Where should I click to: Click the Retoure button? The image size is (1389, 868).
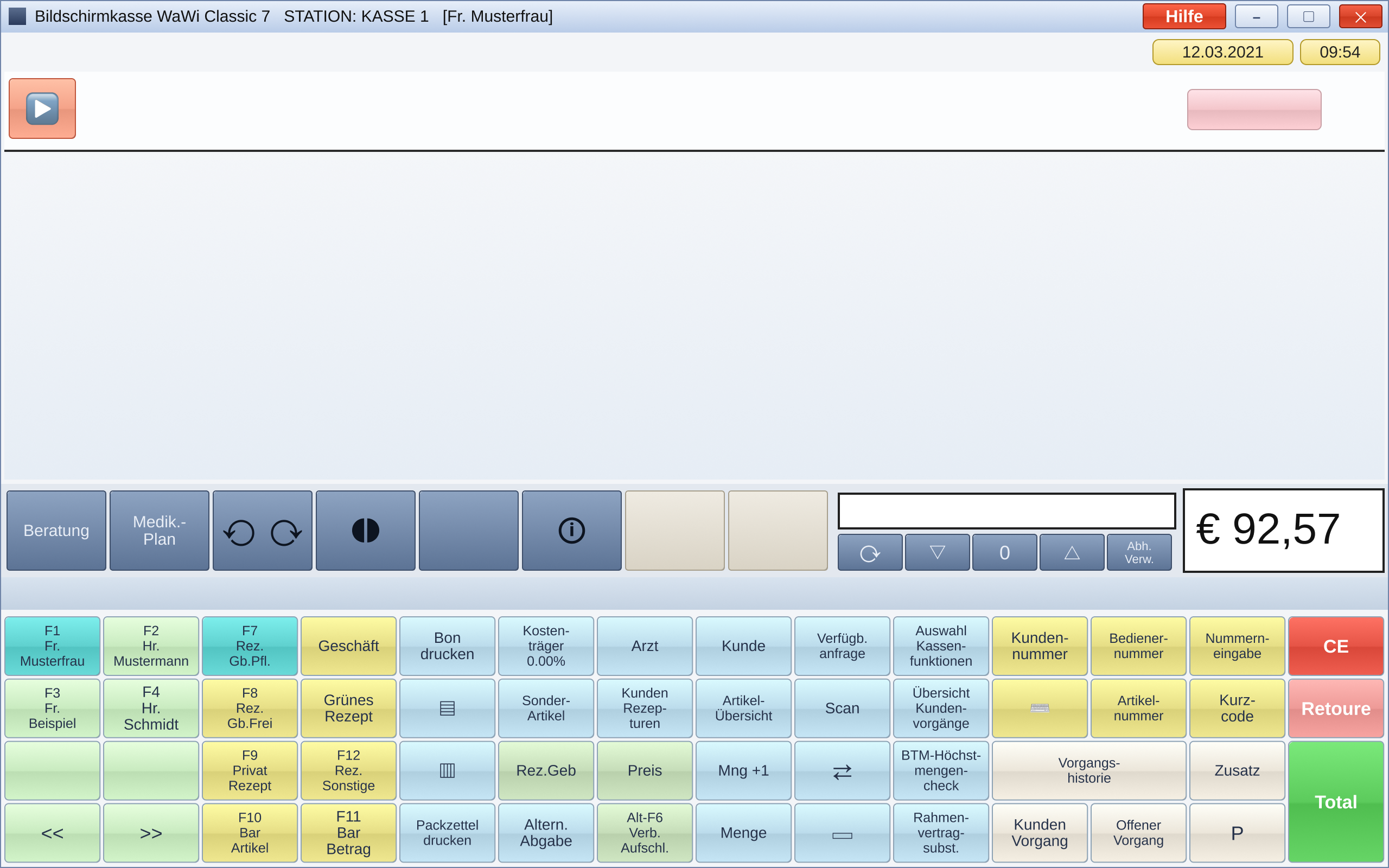(x=1336, y=709)
